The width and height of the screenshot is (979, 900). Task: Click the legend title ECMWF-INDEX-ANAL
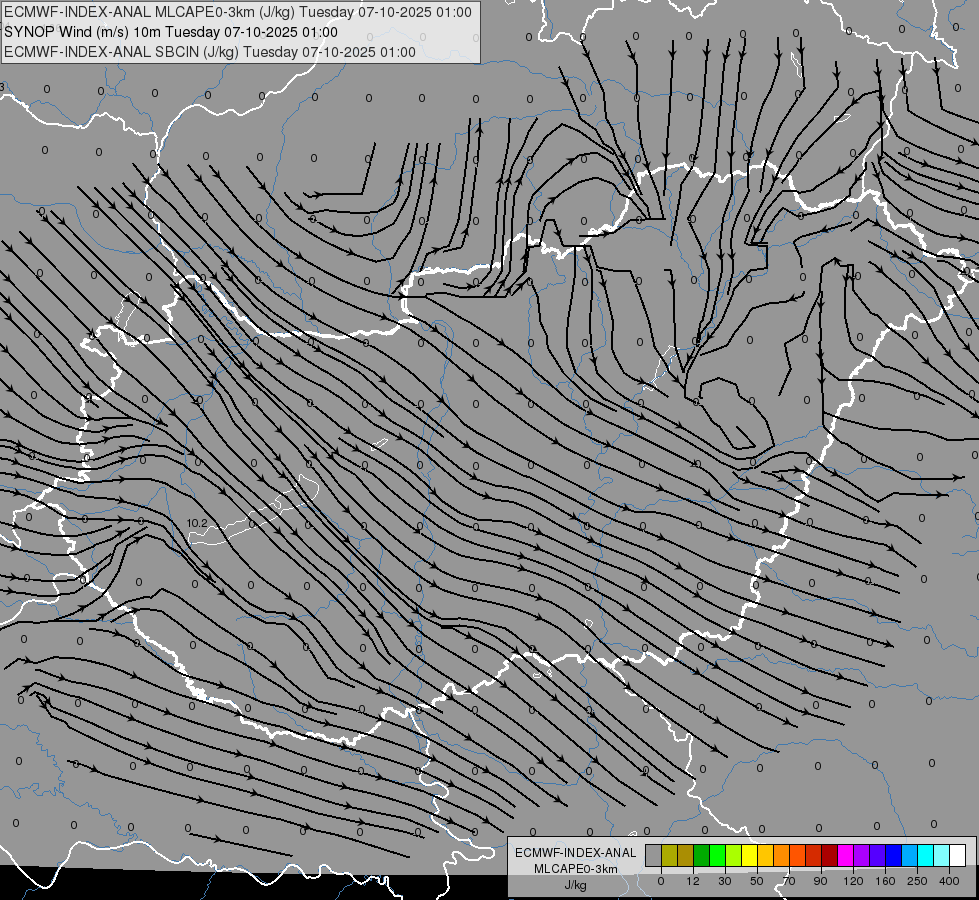576,853
